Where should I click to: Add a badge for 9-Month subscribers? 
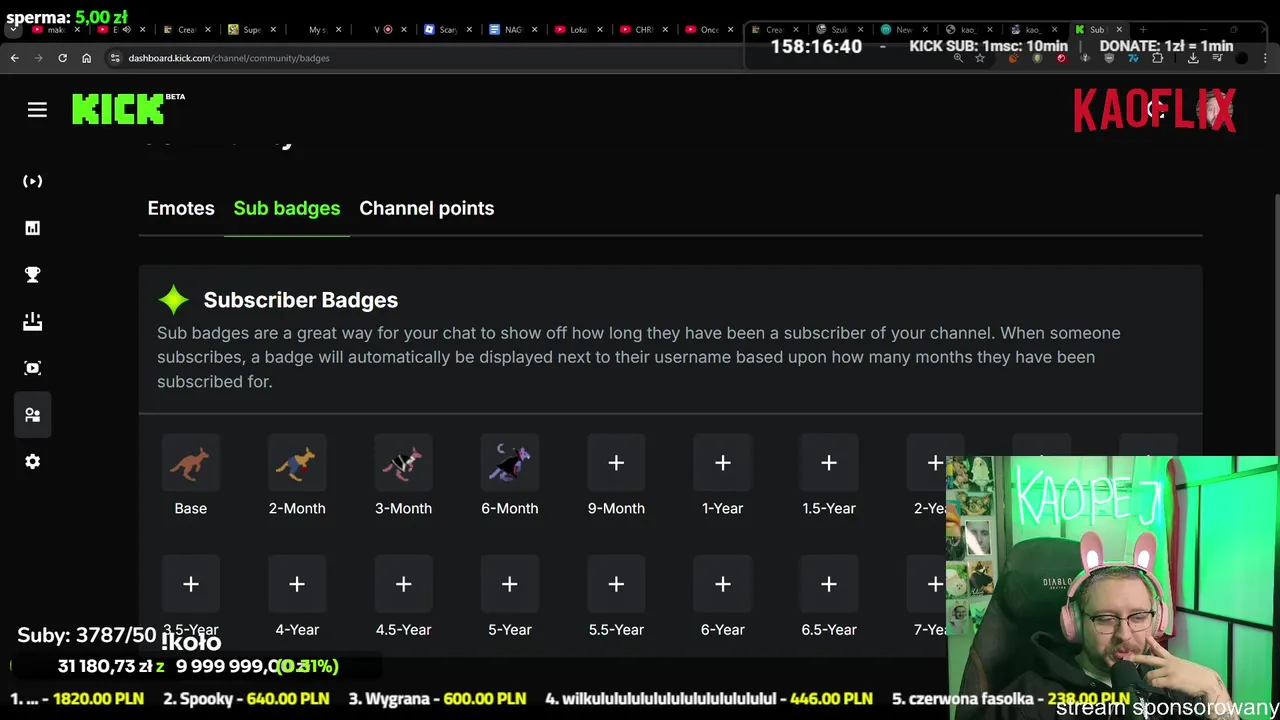point(616,463)
